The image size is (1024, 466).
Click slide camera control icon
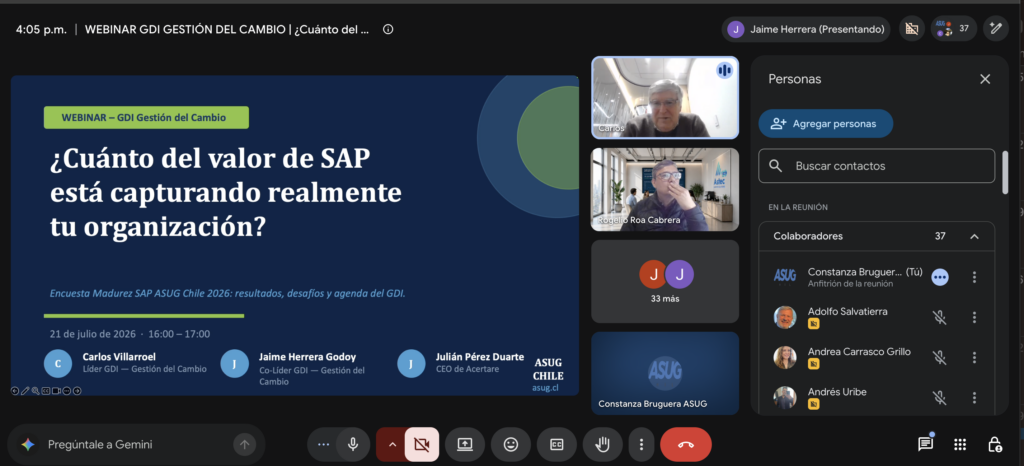pos(56,391)
